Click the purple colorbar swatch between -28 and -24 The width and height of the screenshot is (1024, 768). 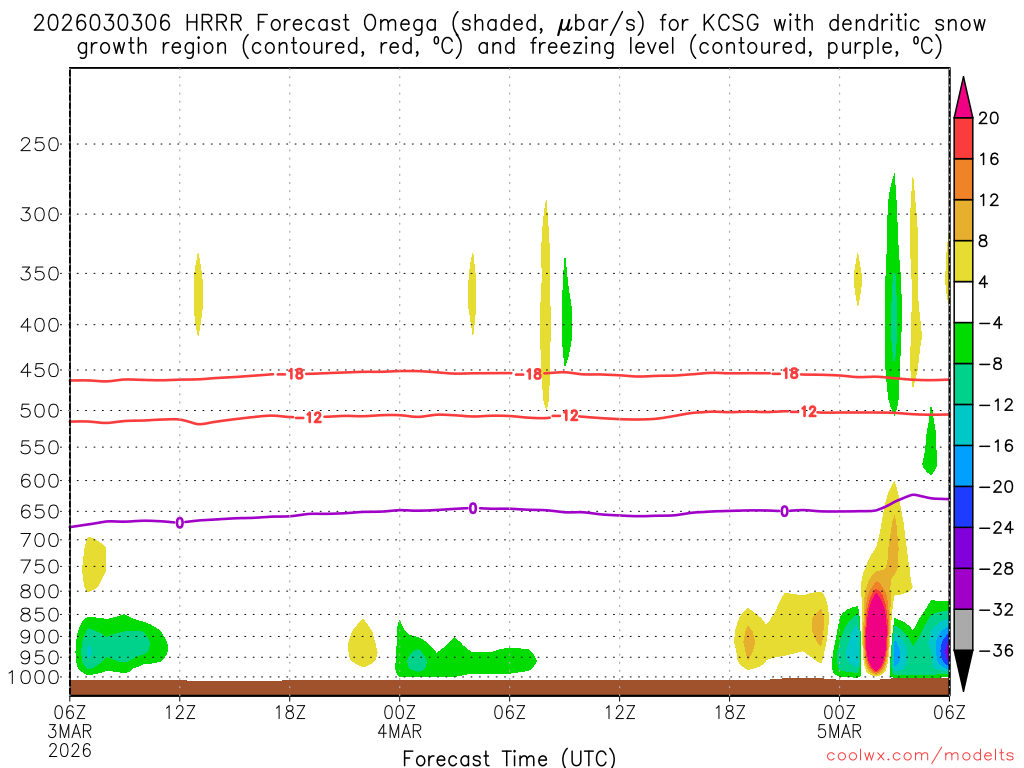click(x=963, y=547)
